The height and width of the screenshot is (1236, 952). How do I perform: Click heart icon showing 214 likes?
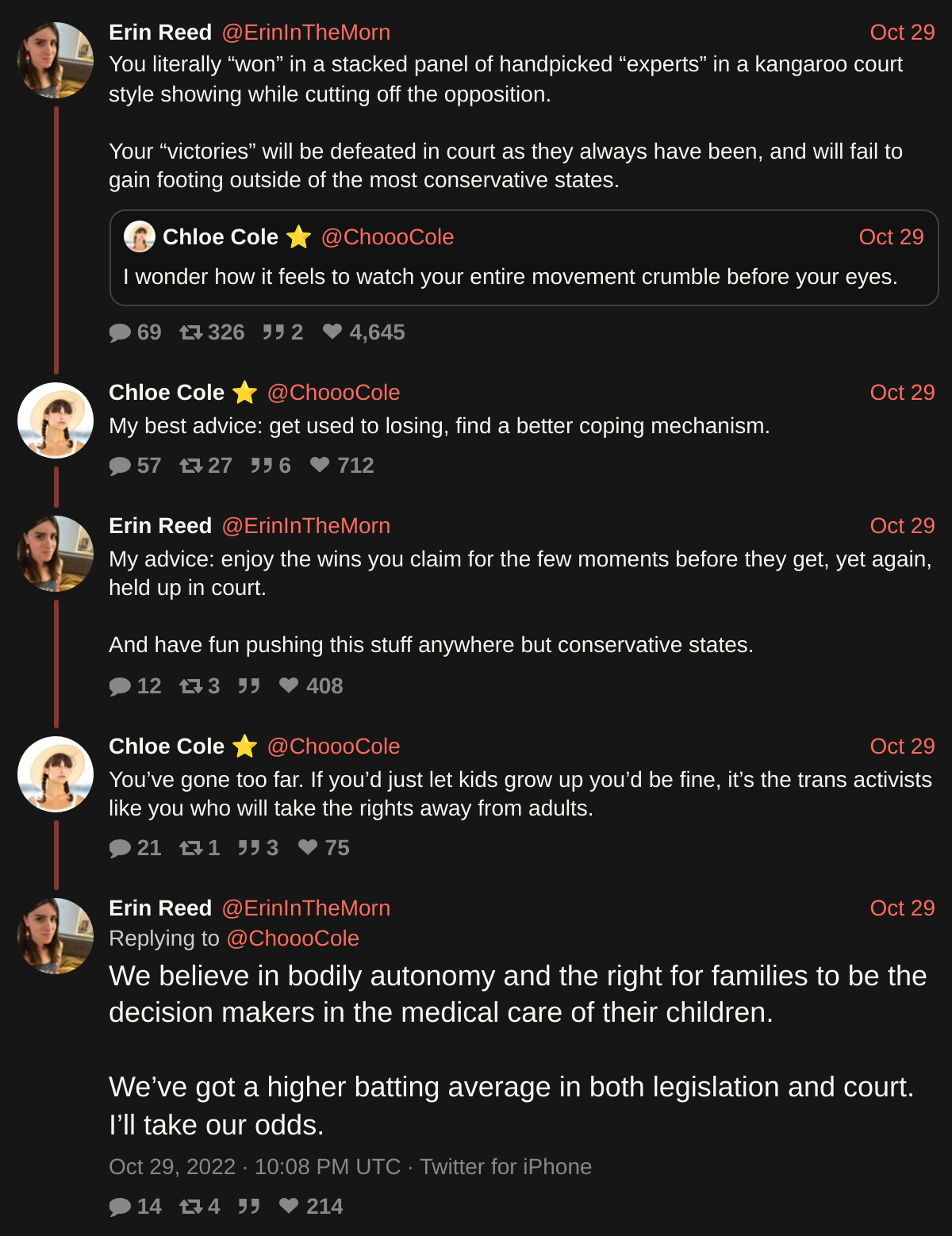tap(289, 1206)
